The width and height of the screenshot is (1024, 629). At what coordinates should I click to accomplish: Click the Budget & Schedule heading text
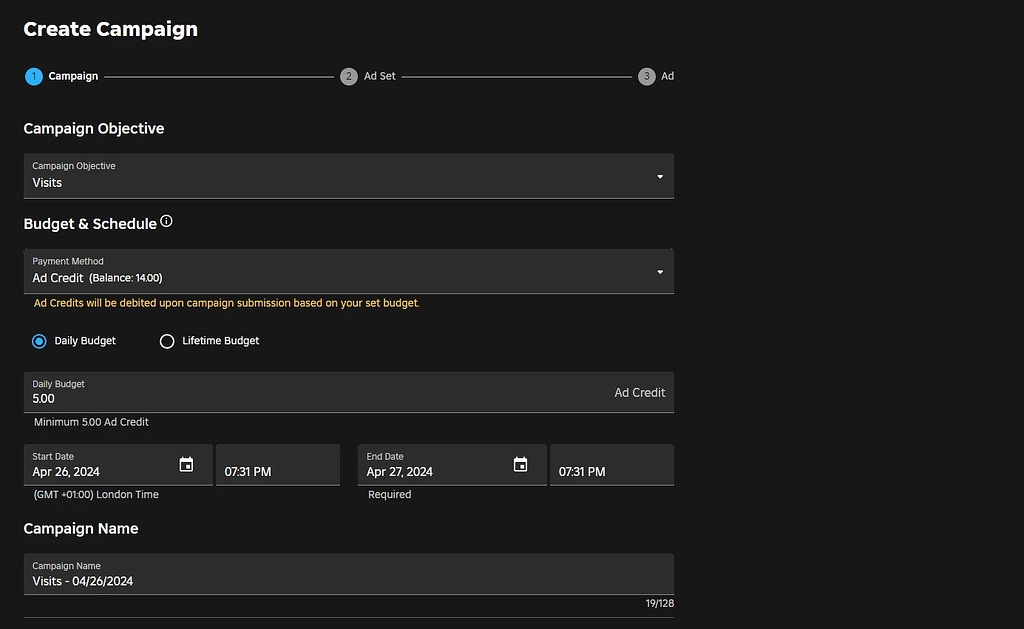click(90, 224)
